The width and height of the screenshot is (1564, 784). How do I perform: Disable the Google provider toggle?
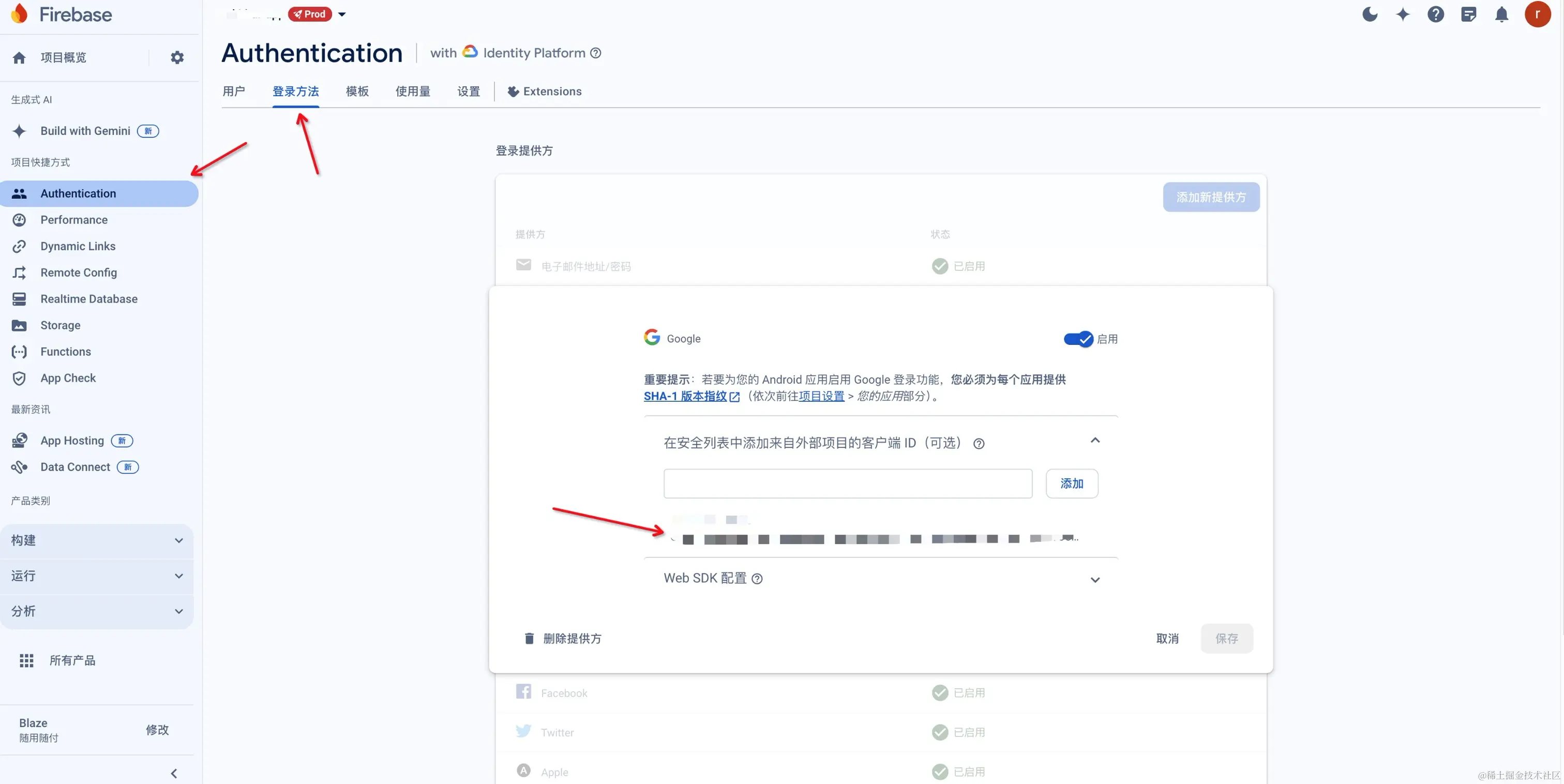pos(1078,339)
